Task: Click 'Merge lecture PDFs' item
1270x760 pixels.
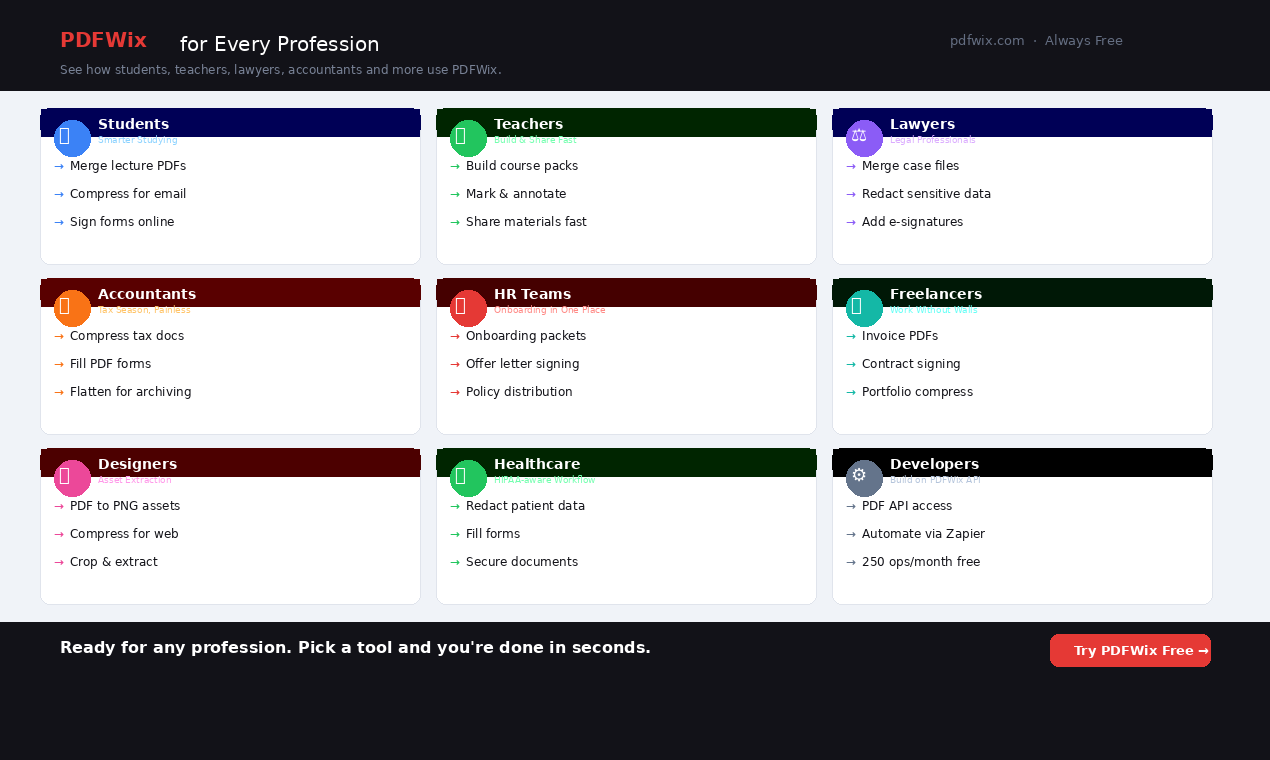Action: coord(128,166)
